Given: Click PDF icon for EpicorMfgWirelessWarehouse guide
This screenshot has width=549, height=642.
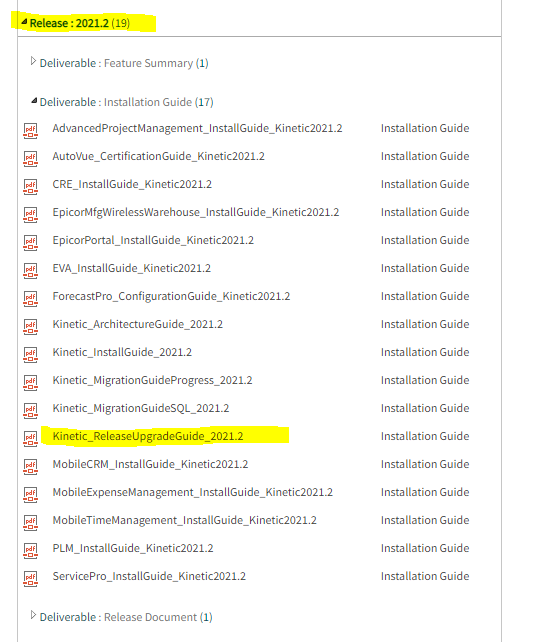Looking at the screenshot, I should pyautogui.click(x=30, y=215).
